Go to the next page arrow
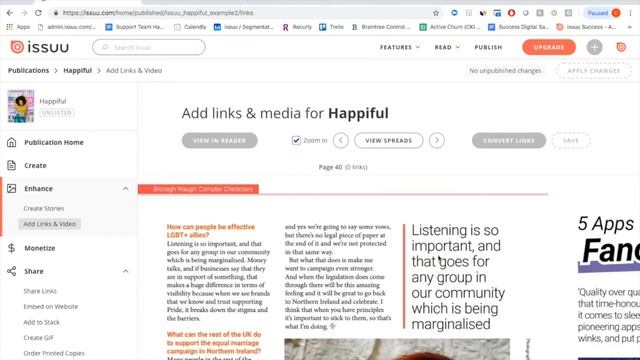This screenshot has width=640, height=360. 437,140
